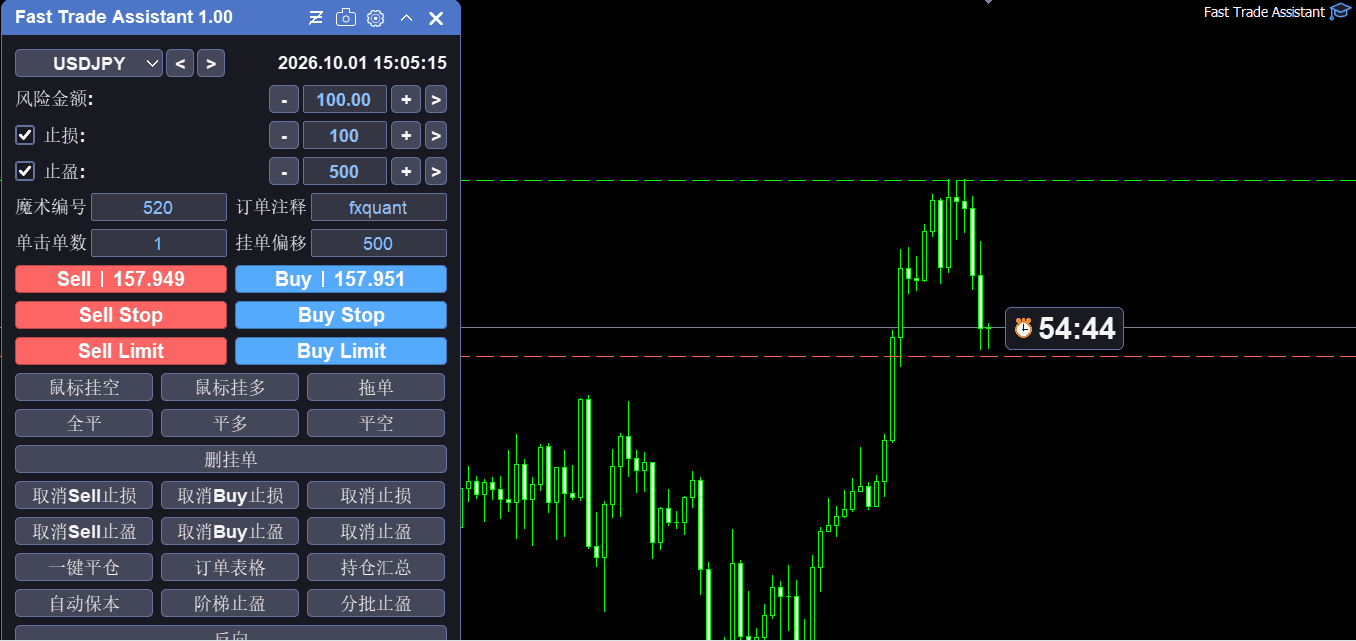1356x641 pixels.
Task: Focus the 风险金额 field showing 100.00
Action: [x=344, y=100]
